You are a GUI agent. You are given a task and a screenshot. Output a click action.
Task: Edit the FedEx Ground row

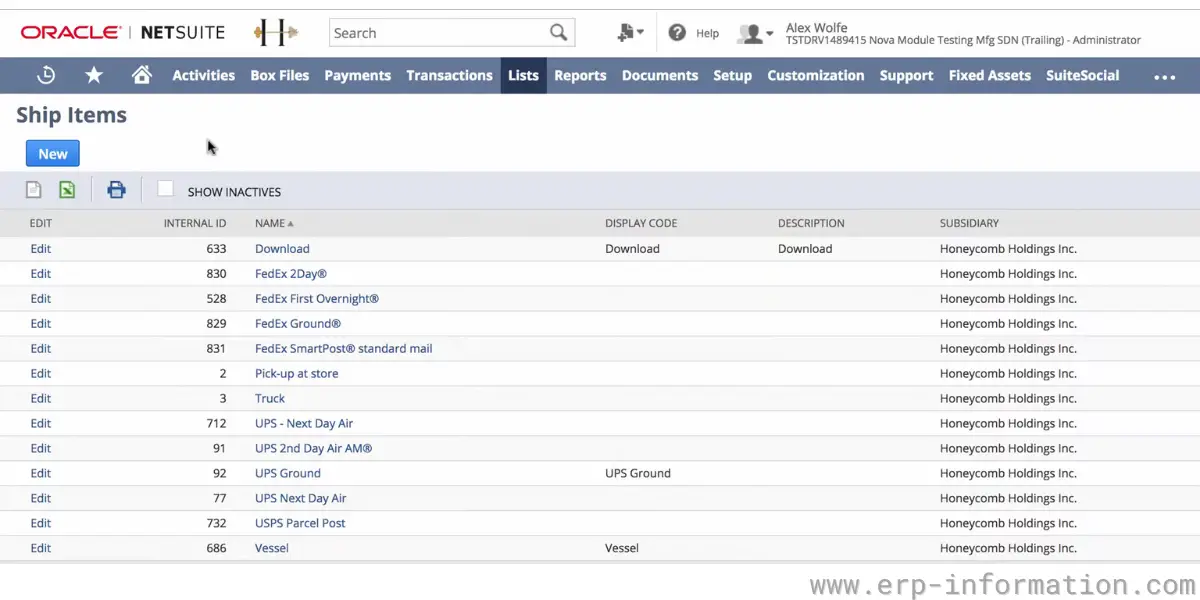40,324
